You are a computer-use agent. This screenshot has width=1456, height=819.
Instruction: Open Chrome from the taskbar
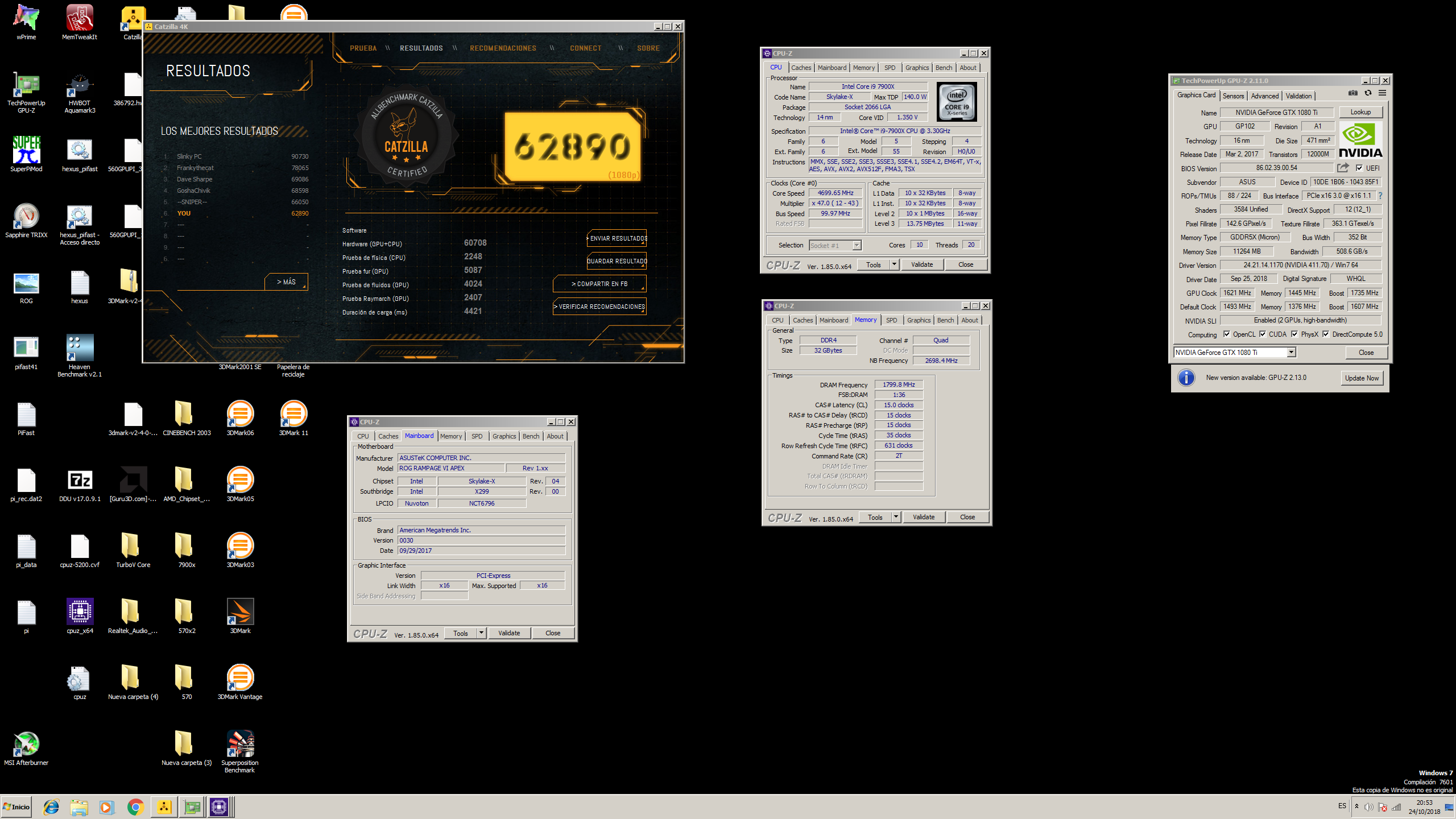click(x=135, y=806)
